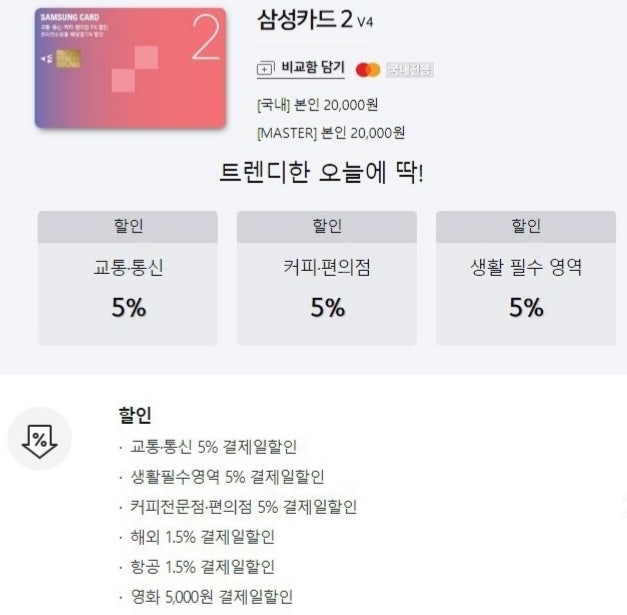Click 커피전문점·편의점 5% 결제일할인 item
627x615 pixels.
[244, 507]
